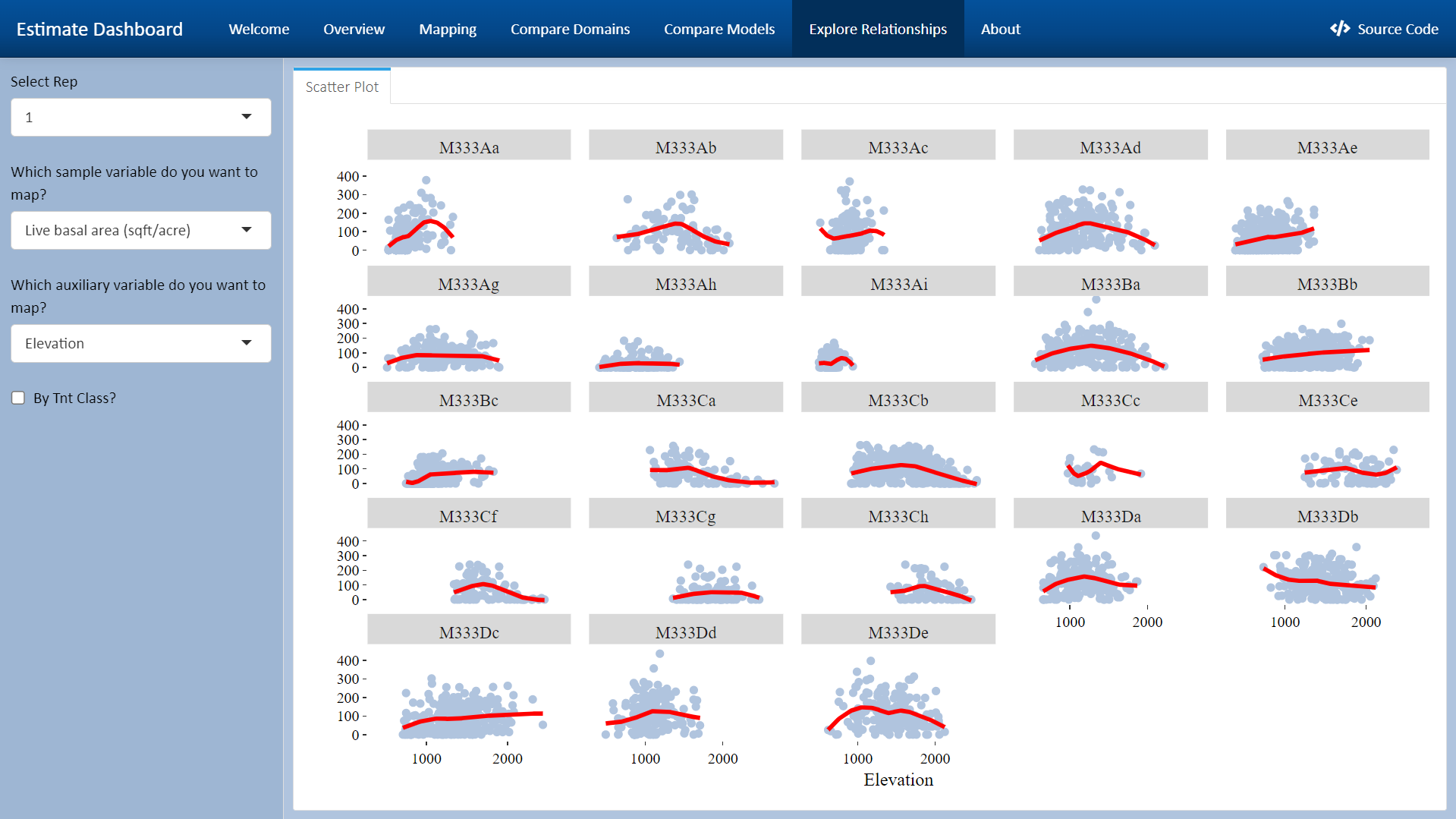
Task: Click the M333Aa facet header
Action: coord(469,145)
